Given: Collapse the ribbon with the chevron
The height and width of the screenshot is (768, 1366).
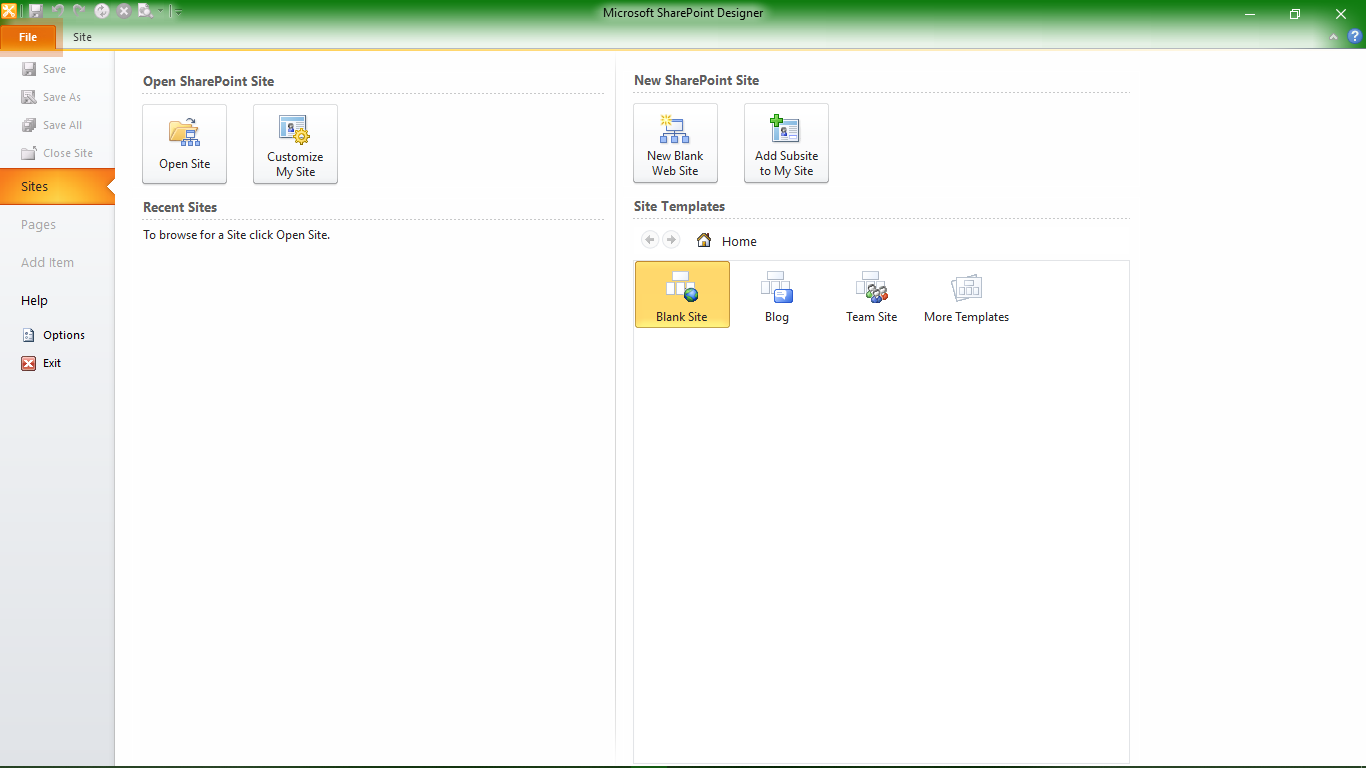Looking at the screenshot, I should [x=1334, y=37].
